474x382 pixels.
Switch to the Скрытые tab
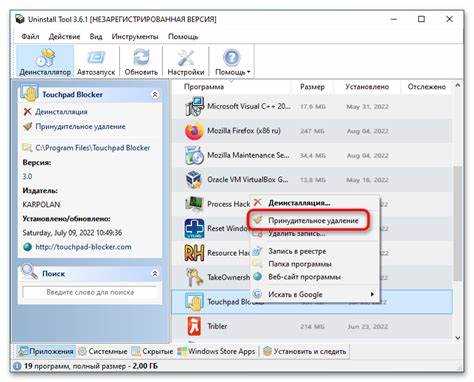coord(153,351)
